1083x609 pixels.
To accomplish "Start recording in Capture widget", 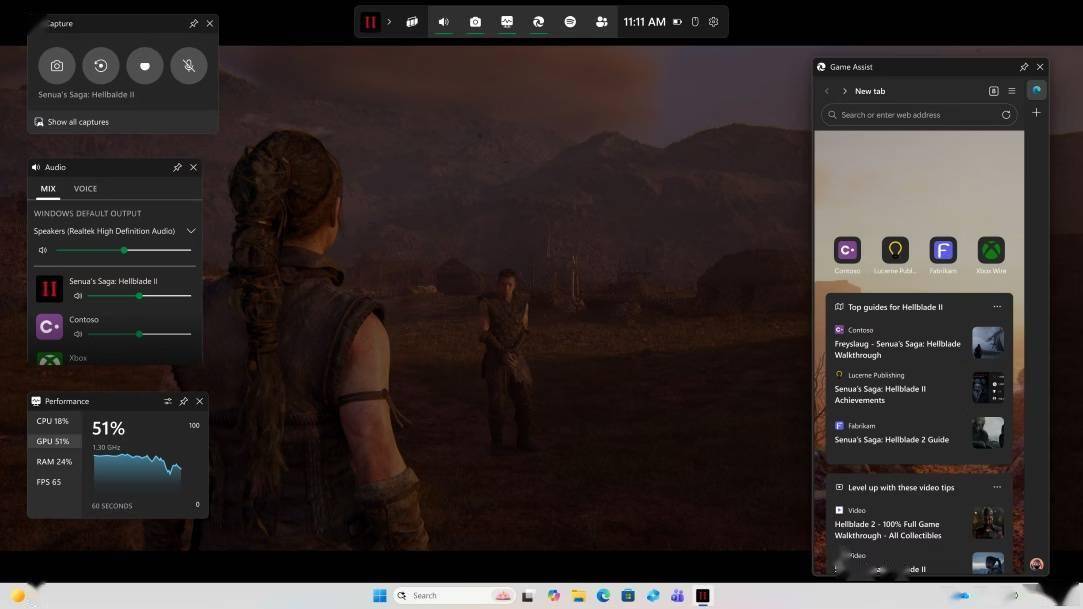I will [x=145, y=66].
